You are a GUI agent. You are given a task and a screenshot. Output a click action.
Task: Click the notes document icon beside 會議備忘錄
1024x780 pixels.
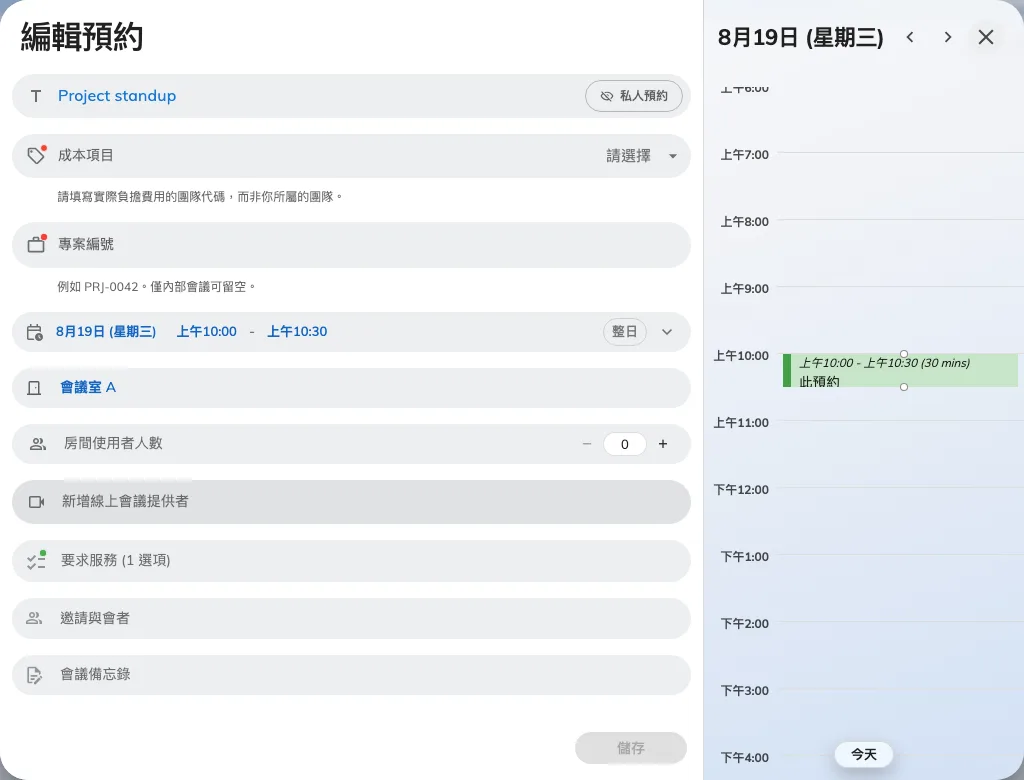[x=34, y=675]
